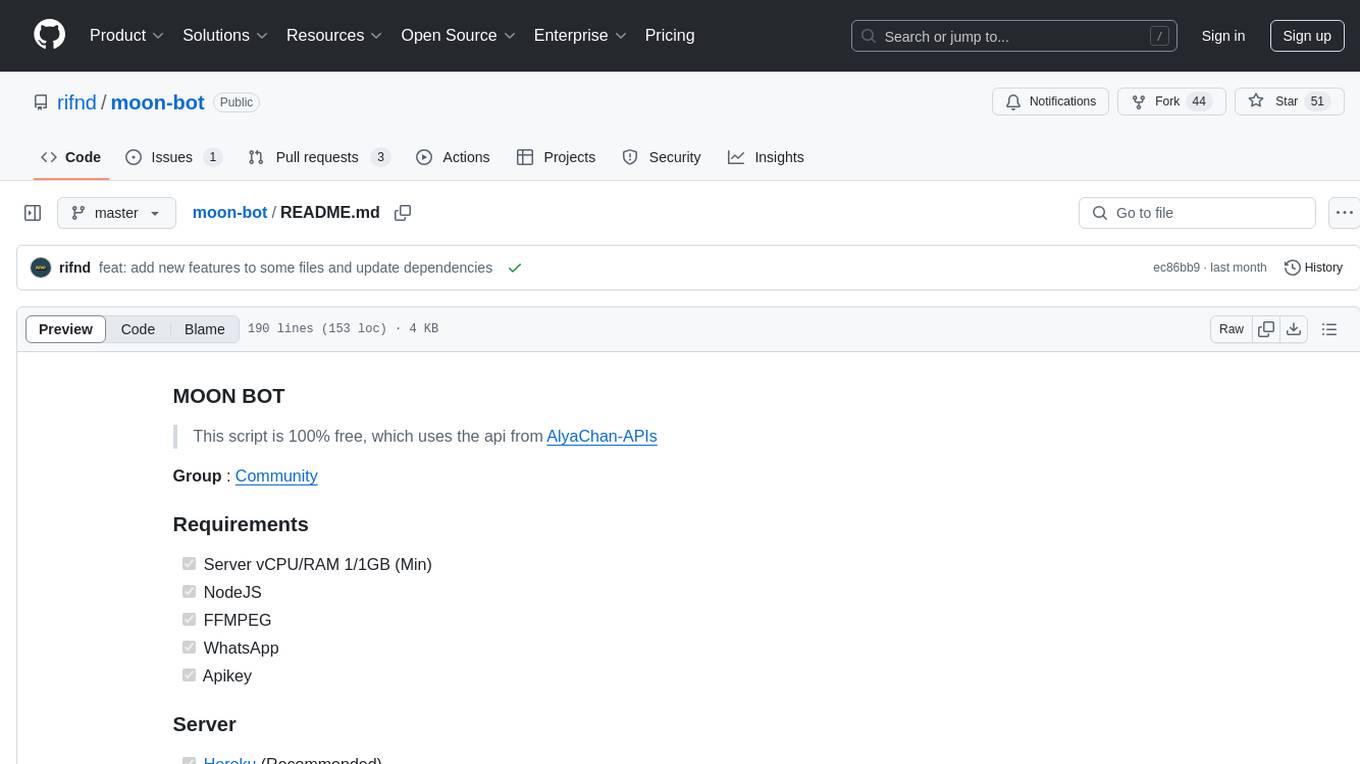1360x764 pixels.
Task: Click the Sign in link
Action: tap(1223, 36)
